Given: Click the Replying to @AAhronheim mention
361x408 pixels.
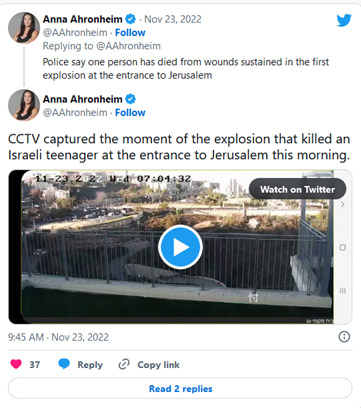Looking at the screenshot, I should (128, 46).
